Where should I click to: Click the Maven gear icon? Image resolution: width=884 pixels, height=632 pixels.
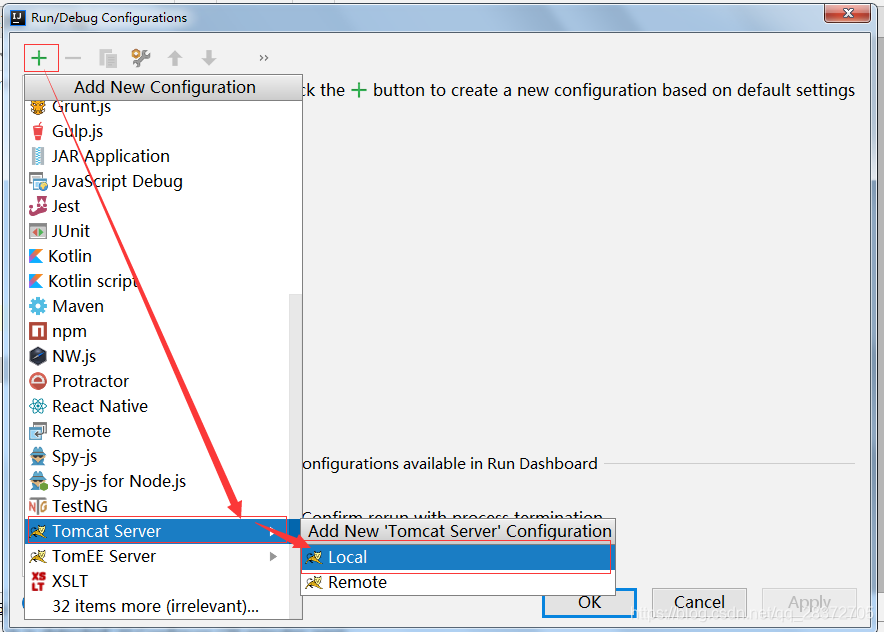[38, 306]
